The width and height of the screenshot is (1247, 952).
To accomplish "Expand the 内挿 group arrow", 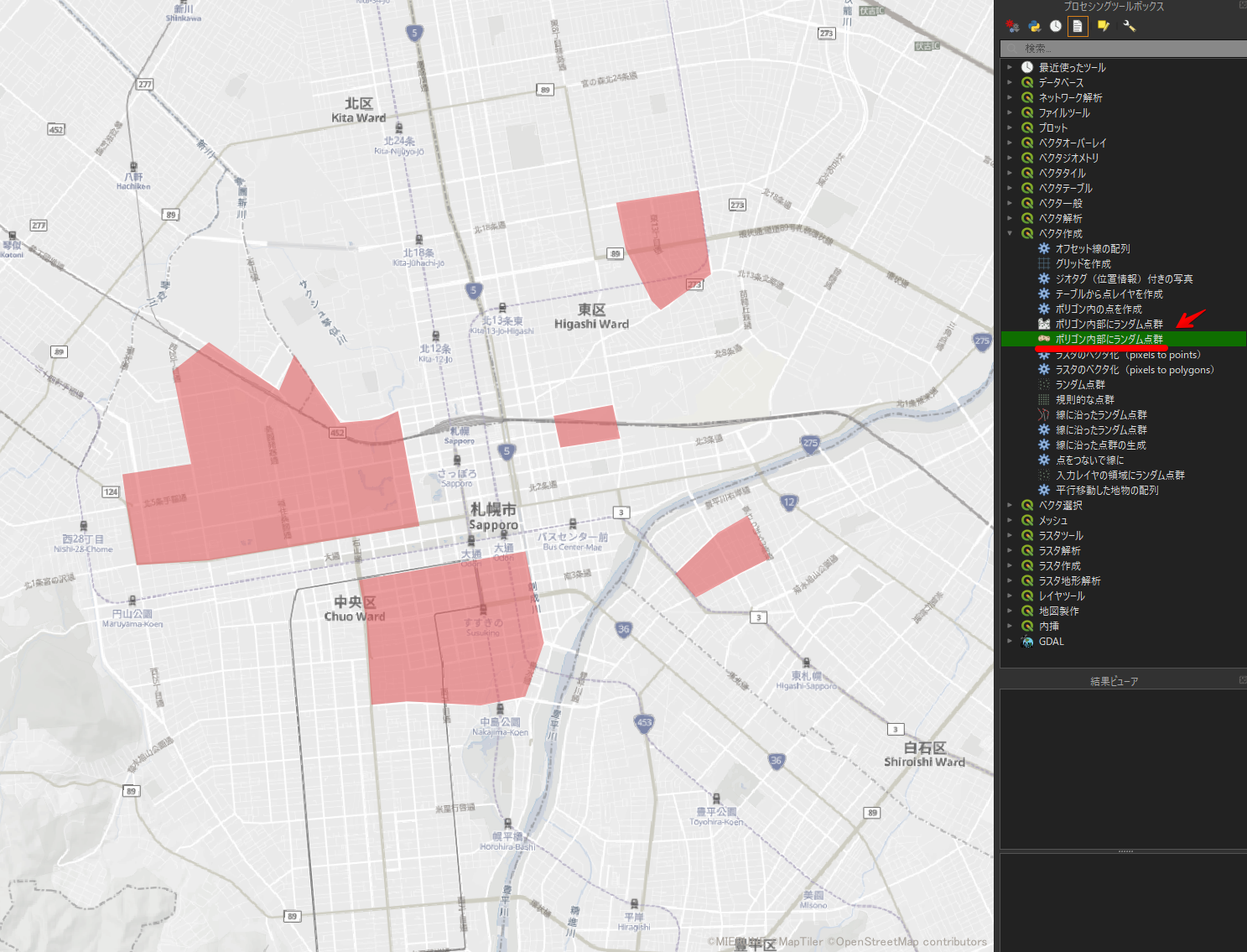I will pyautogui.click(x=1010, y=626).
